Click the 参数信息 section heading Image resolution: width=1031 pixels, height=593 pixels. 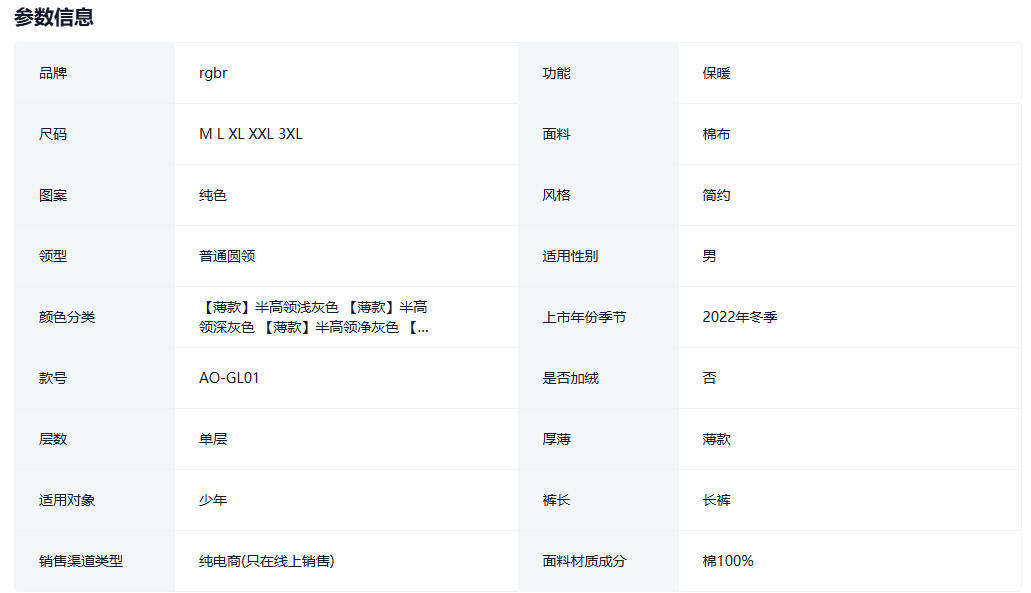click(x=54, y=17)
